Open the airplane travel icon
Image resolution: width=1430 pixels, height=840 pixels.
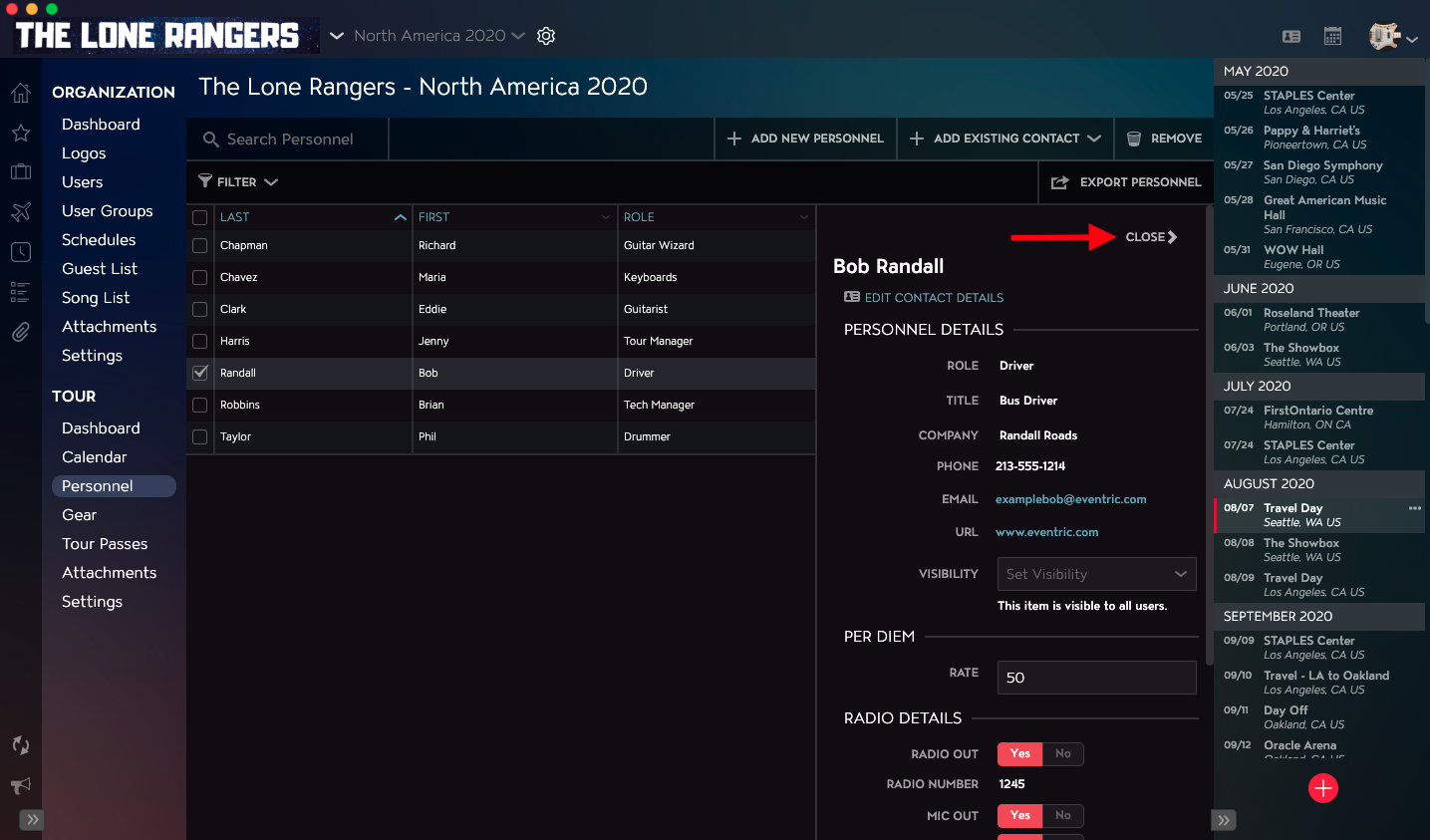point(21,212)
